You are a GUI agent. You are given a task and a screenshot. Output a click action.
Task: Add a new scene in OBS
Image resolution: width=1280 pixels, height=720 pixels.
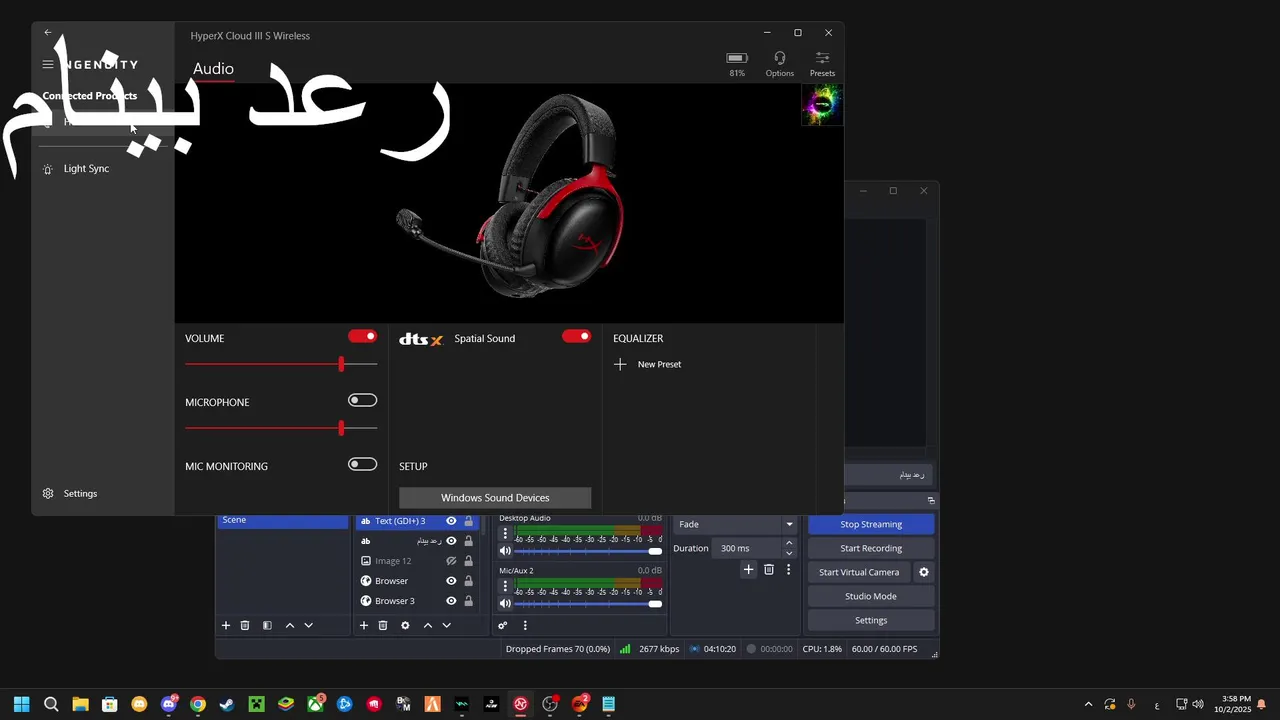tap(226, 625)
